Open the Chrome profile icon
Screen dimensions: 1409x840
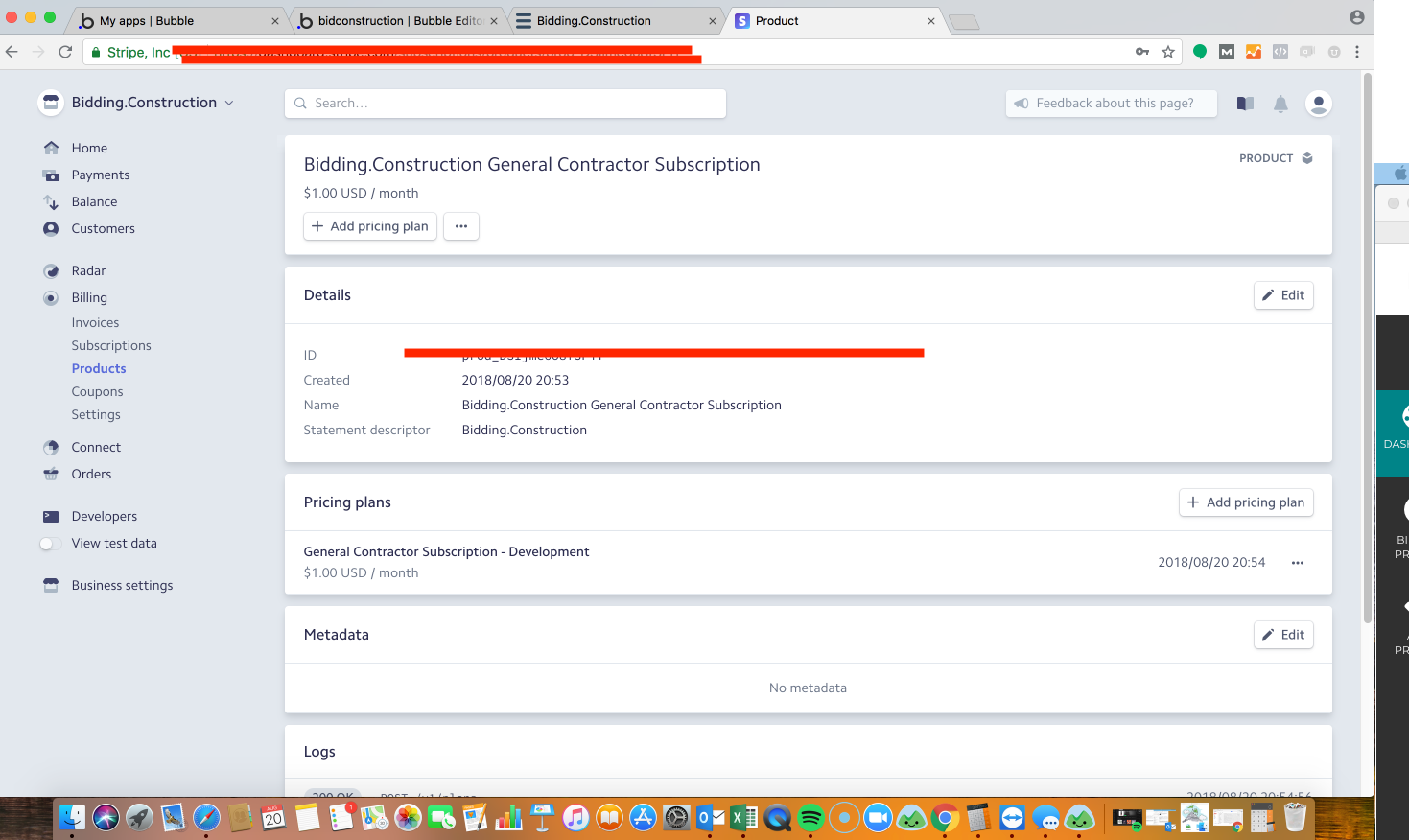(x=1357, y=17)
